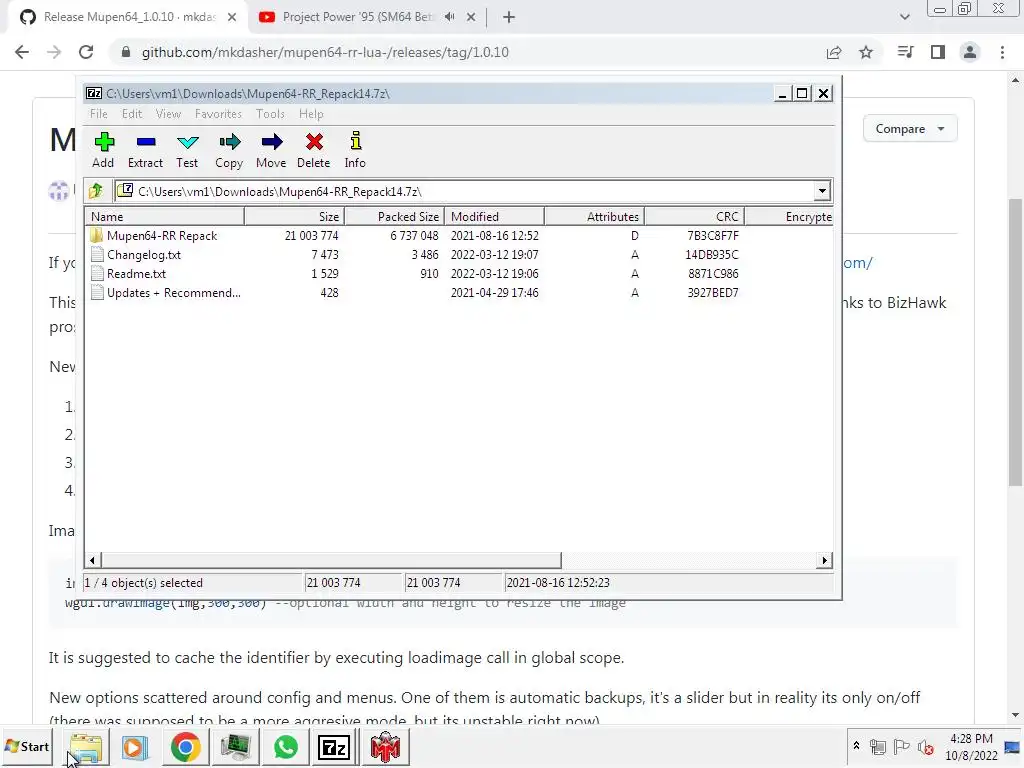Click the horizontal scrollbar's right arrow
The width and height of the screenshot is (1024, 768).
(x=825, y=560)
